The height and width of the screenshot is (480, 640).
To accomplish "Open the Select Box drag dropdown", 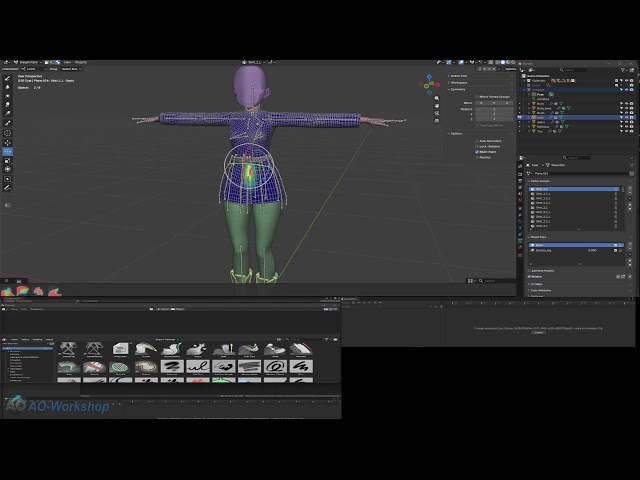I will (x=71, y=69).
